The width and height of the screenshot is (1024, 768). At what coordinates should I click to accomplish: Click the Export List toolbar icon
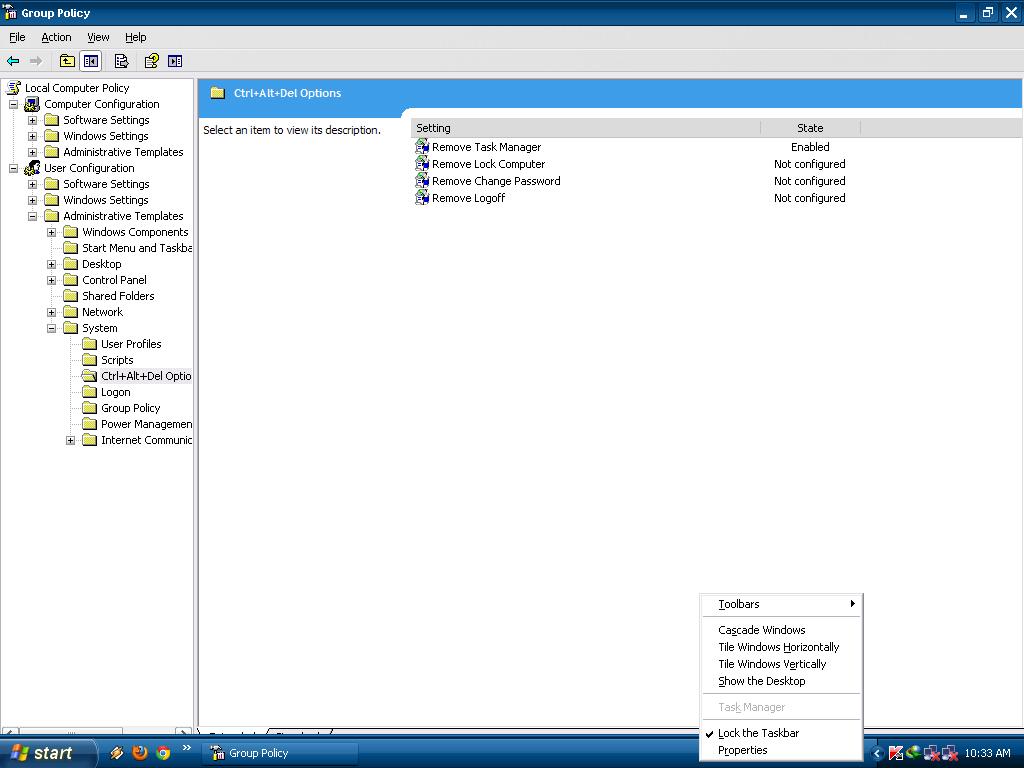click(121, 61)
